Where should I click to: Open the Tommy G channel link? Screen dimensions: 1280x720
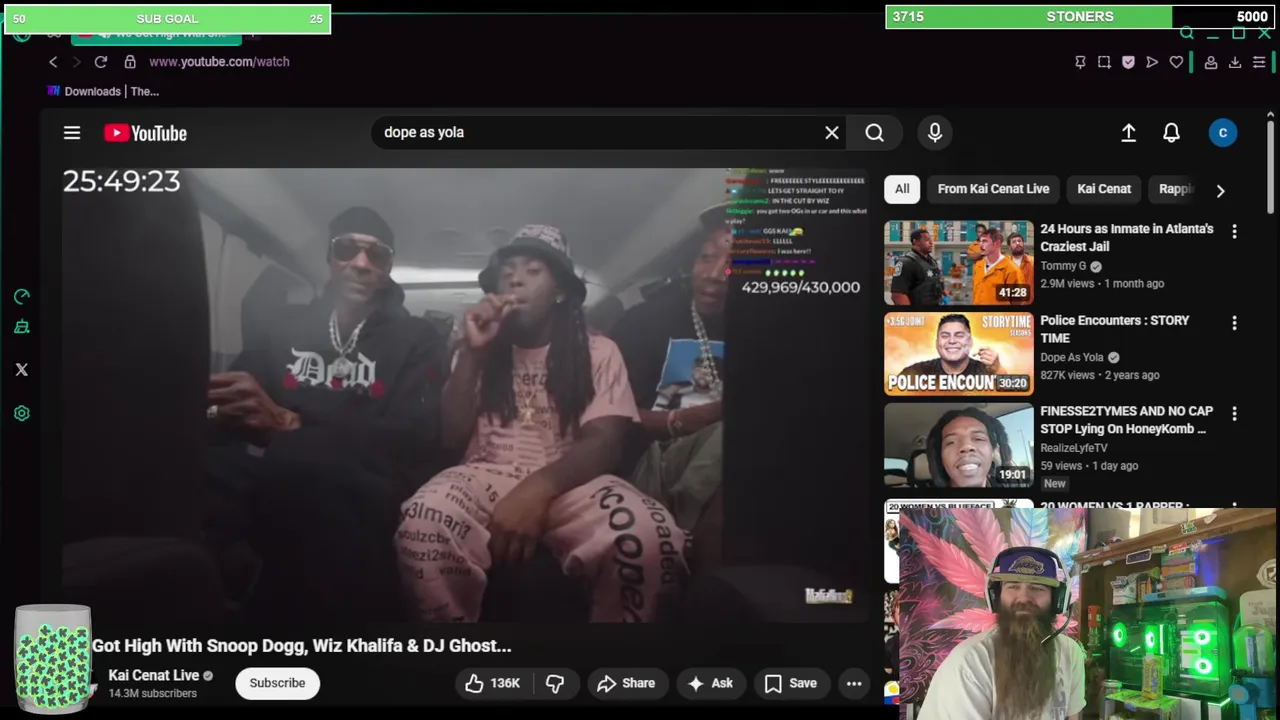[x=1063, y=266]
